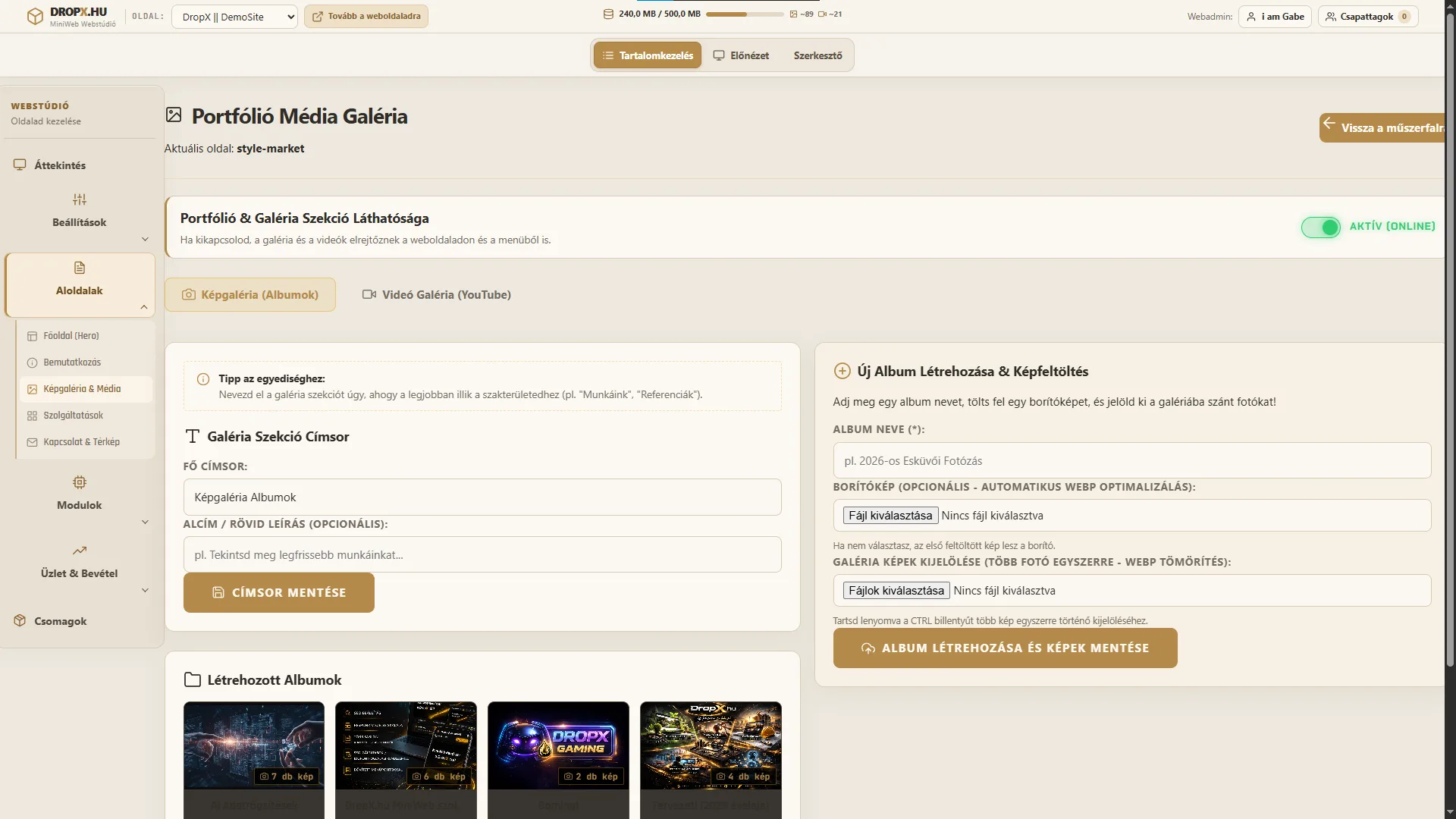Open Főoldal (Hero) subpage
This screenshot has height=819, width=1456.
point(85,335)
